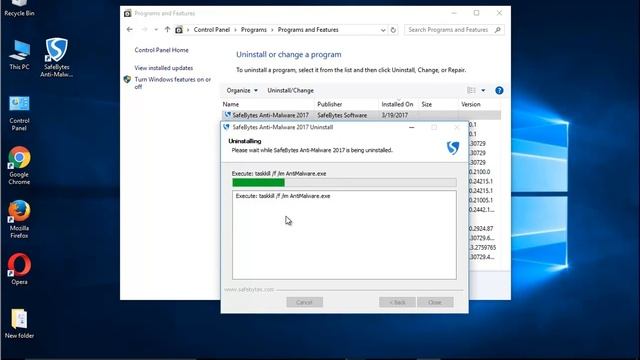Screen dimensions: 640x360
Task: Click the uninstall log text box
Action: coord(344,235)
